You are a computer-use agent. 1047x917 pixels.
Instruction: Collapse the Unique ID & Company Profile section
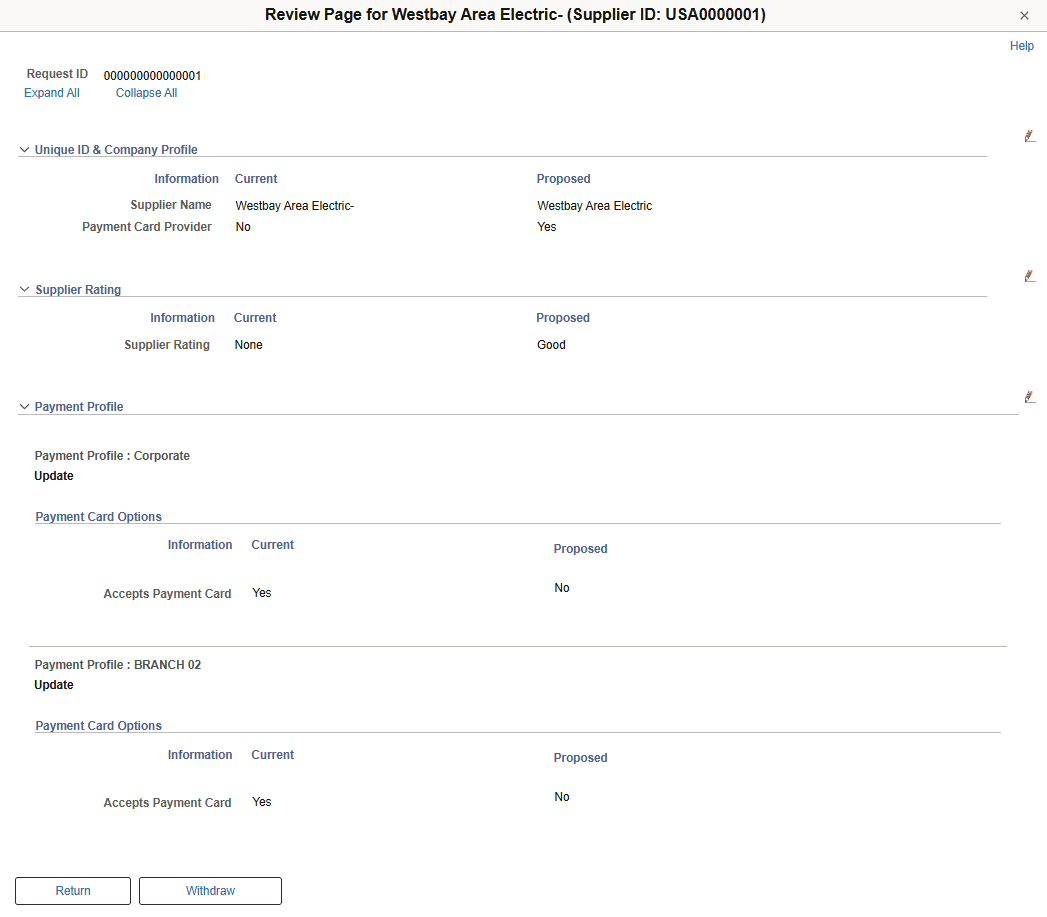(24, 149)
